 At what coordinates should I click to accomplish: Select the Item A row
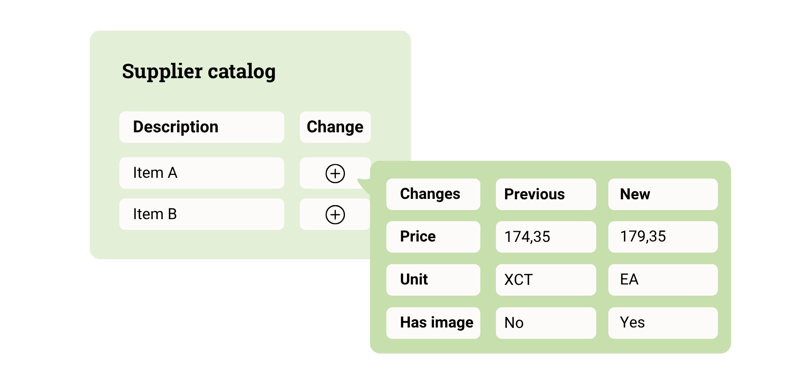point(201,173)
